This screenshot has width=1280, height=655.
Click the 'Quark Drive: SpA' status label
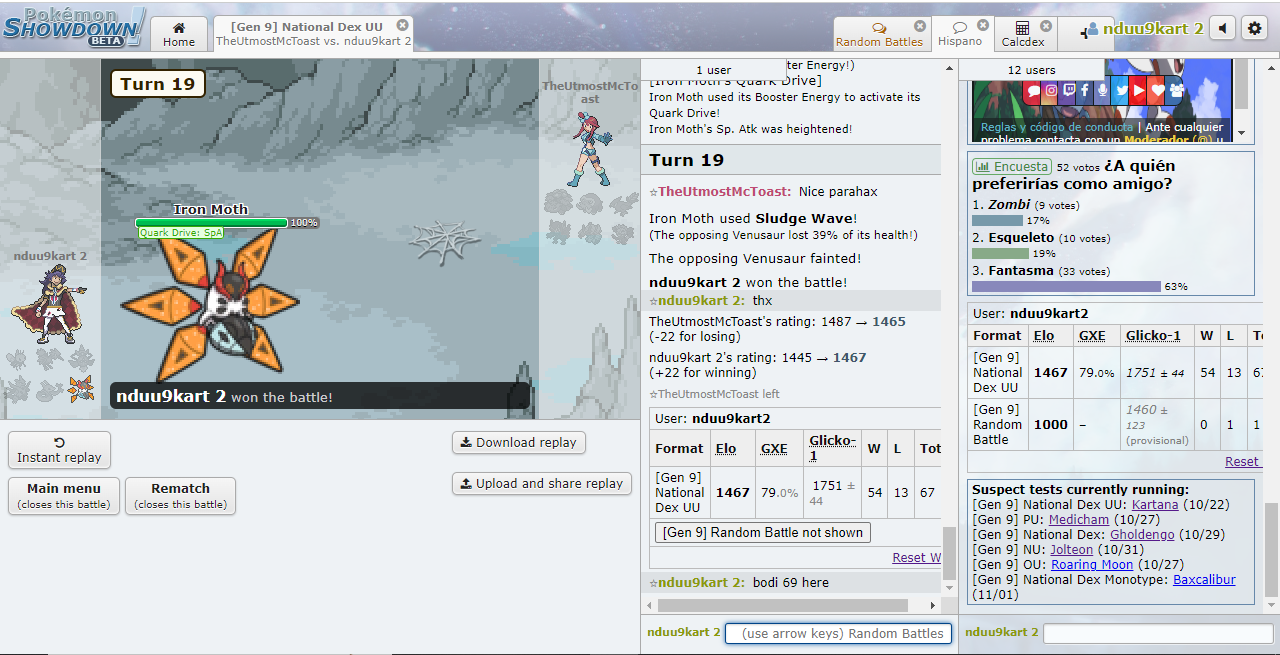pos(181,233)
